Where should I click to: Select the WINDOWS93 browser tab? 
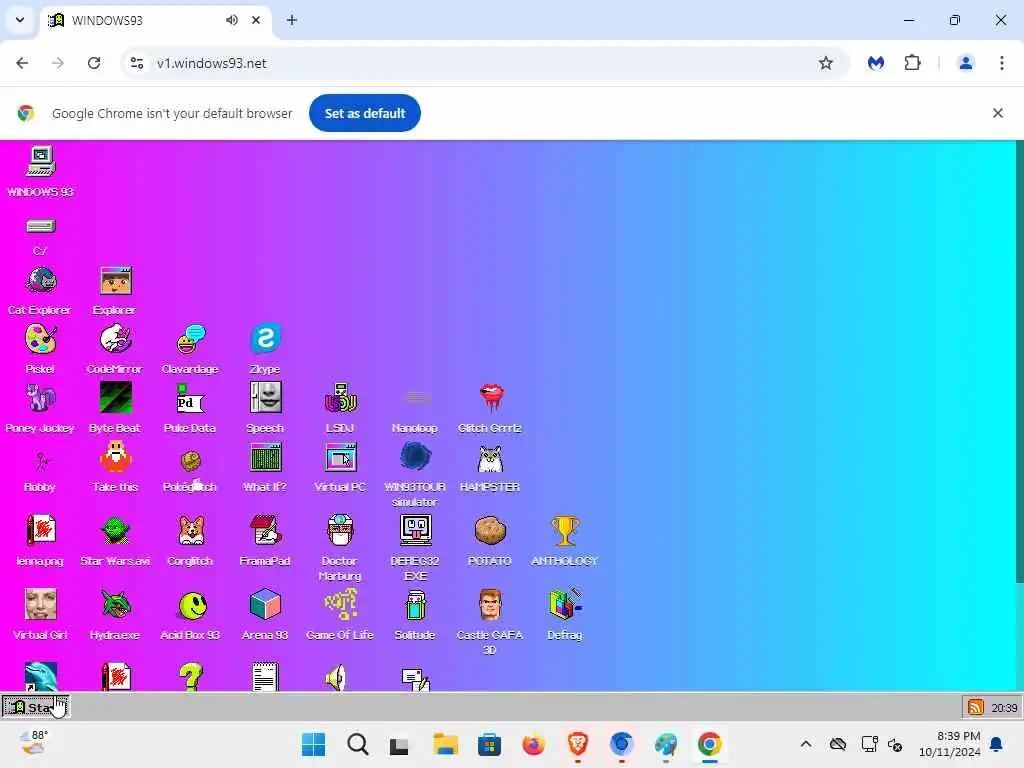click(x=157, y=21)
